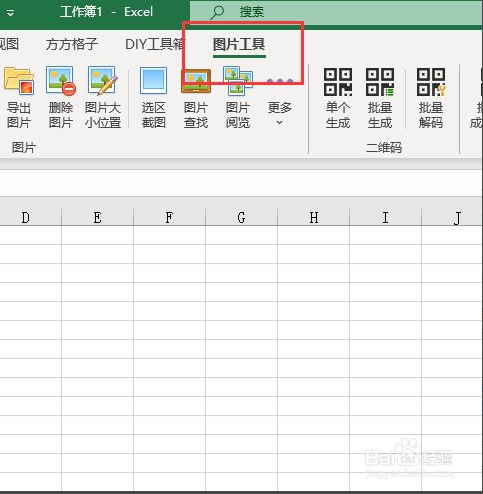Open batch QR code decoding (批量解码)
Screen dimensions: 483x494
(431, 98)
